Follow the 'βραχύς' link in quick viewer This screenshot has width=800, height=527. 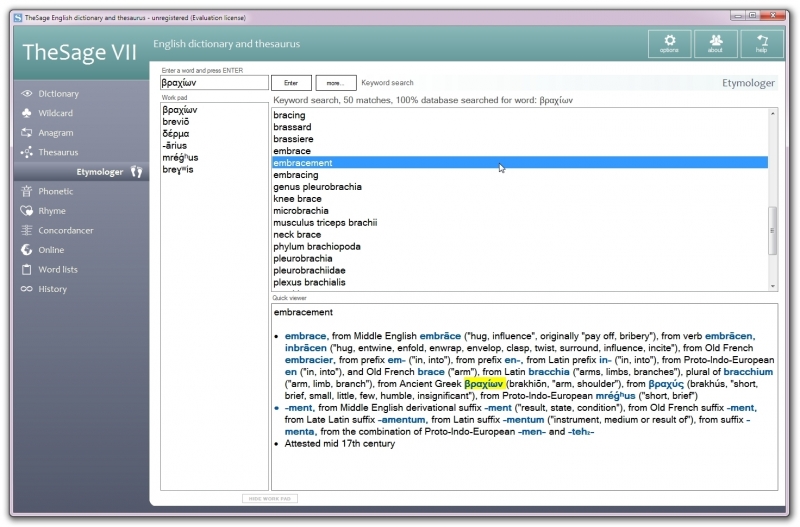click(x=666, y=384)
